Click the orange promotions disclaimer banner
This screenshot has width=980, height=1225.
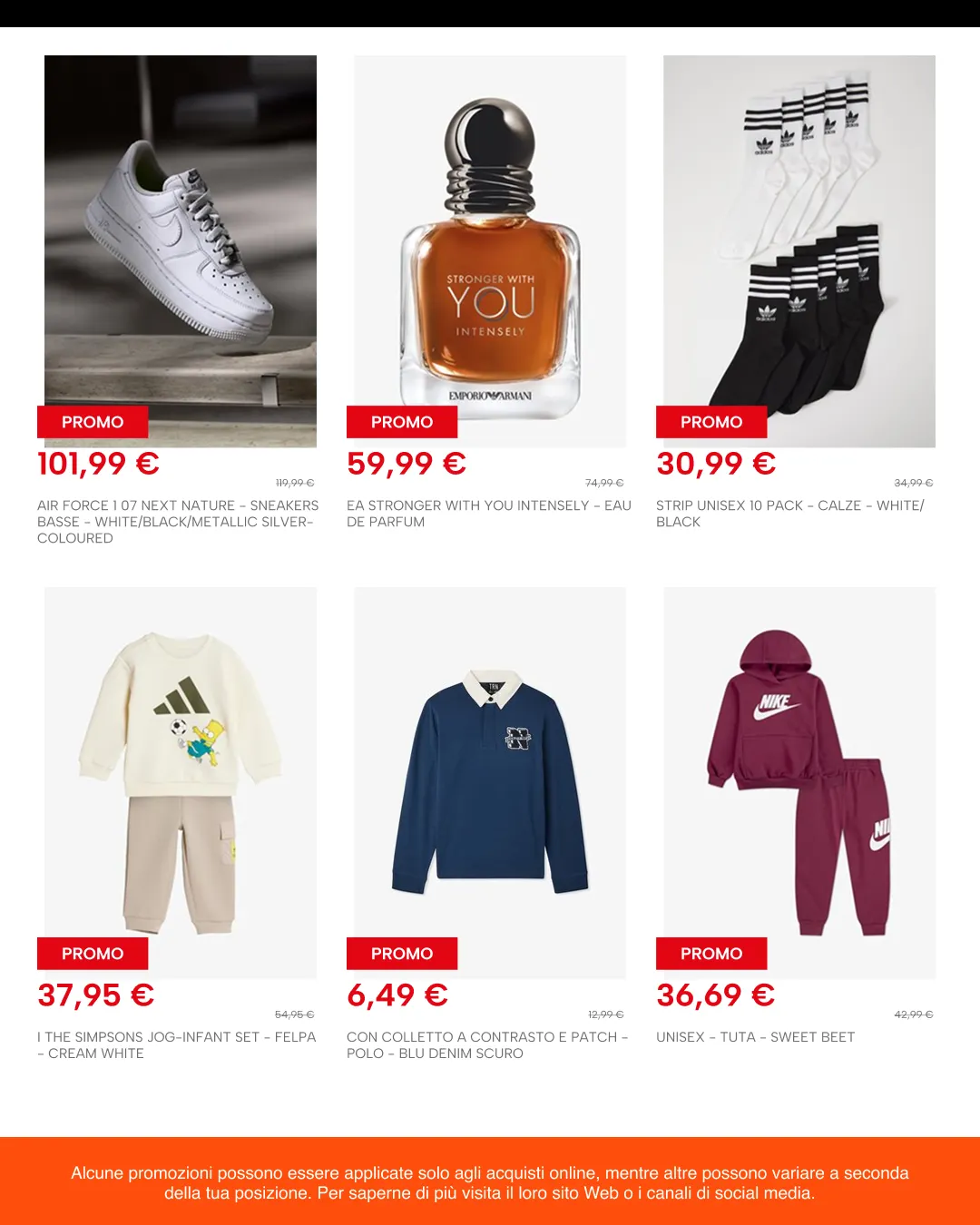coord(490,1181)
